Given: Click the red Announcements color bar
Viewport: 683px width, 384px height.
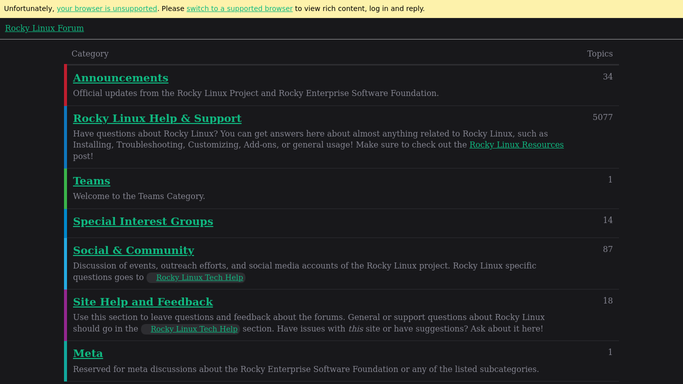Looking at the screenshot, I should pos(65,85).
